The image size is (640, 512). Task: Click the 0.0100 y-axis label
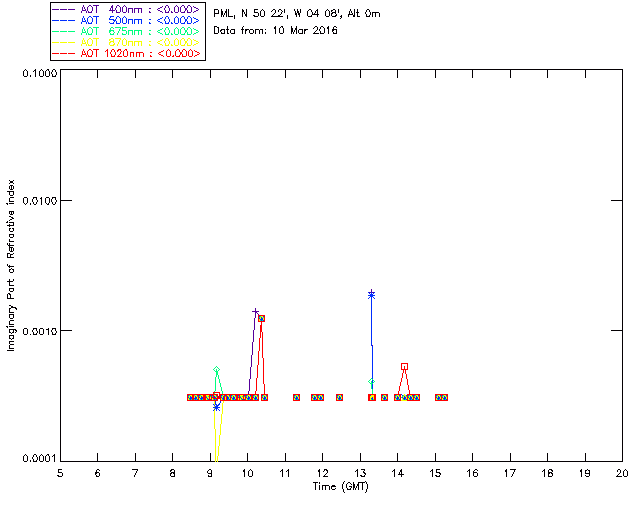coord(40,201)
